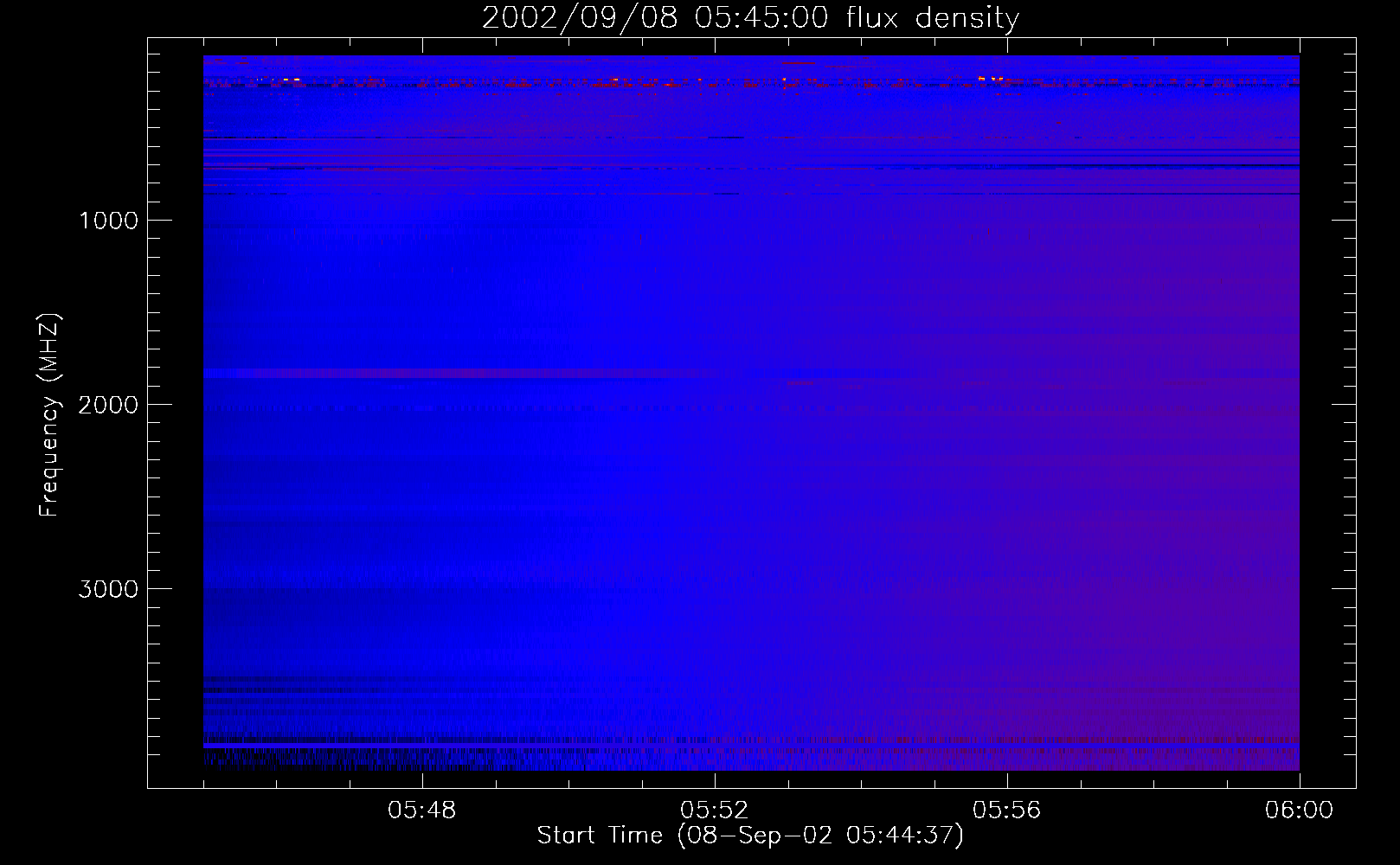Select the 1000 MHz frequency label
Screen dimensions: 1400x865
pyautogui.click(x=108, y=221)
